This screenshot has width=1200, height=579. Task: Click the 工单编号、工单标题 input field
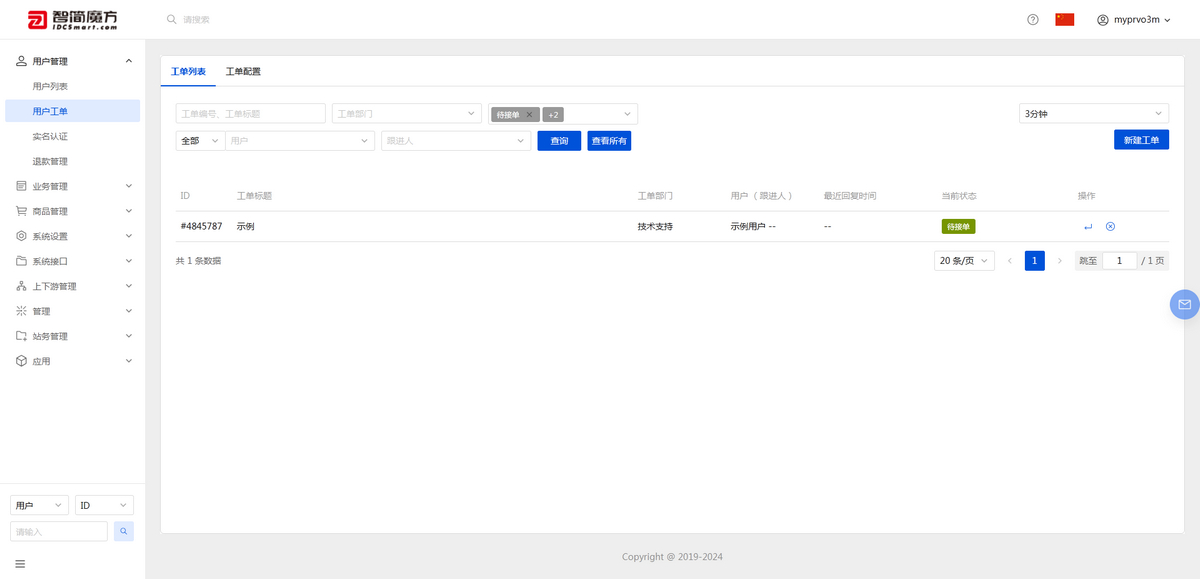(x=250, y=114)
